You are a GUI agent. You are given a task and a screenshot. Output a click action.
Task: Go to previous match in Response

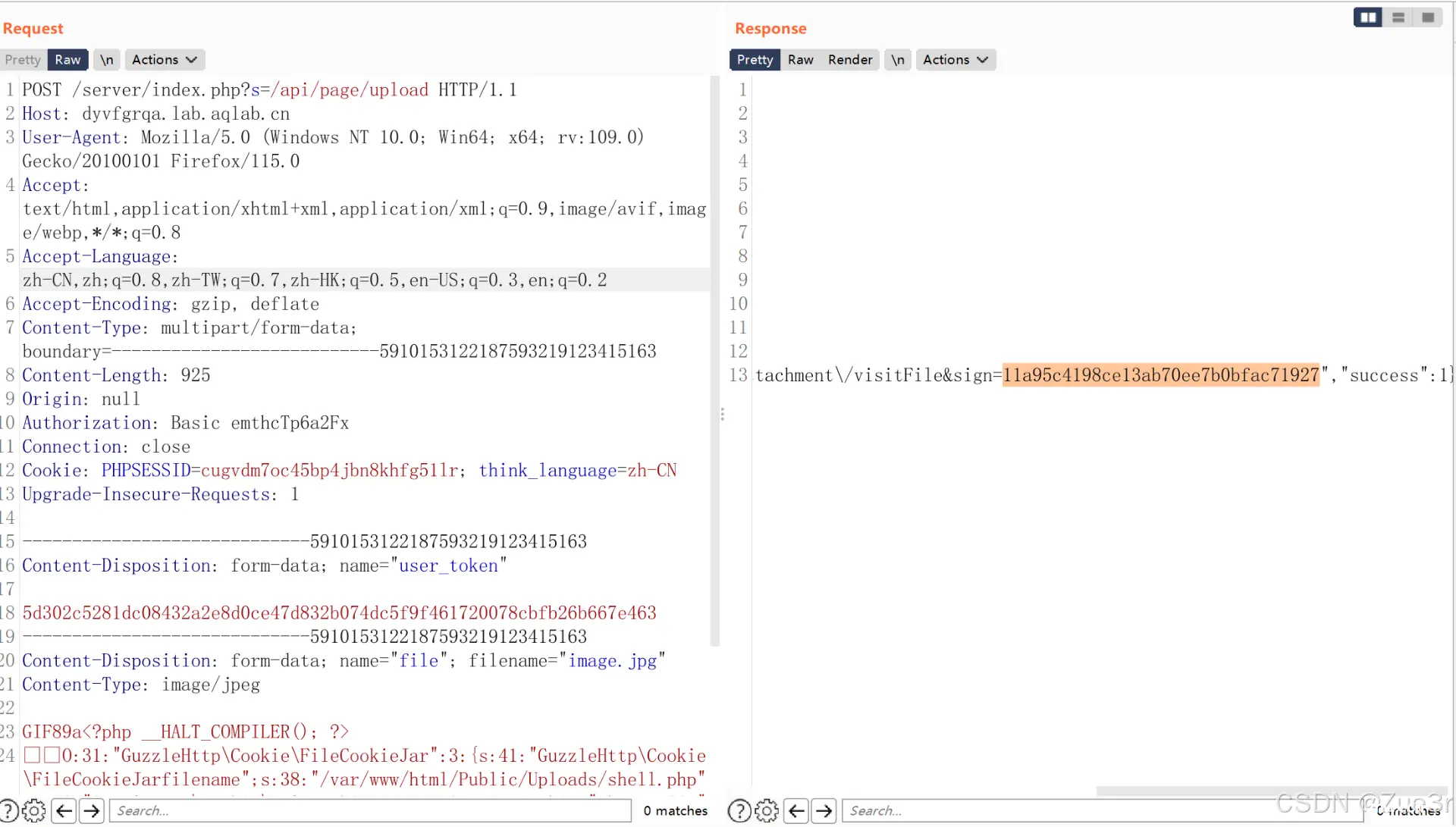point(796,810)
